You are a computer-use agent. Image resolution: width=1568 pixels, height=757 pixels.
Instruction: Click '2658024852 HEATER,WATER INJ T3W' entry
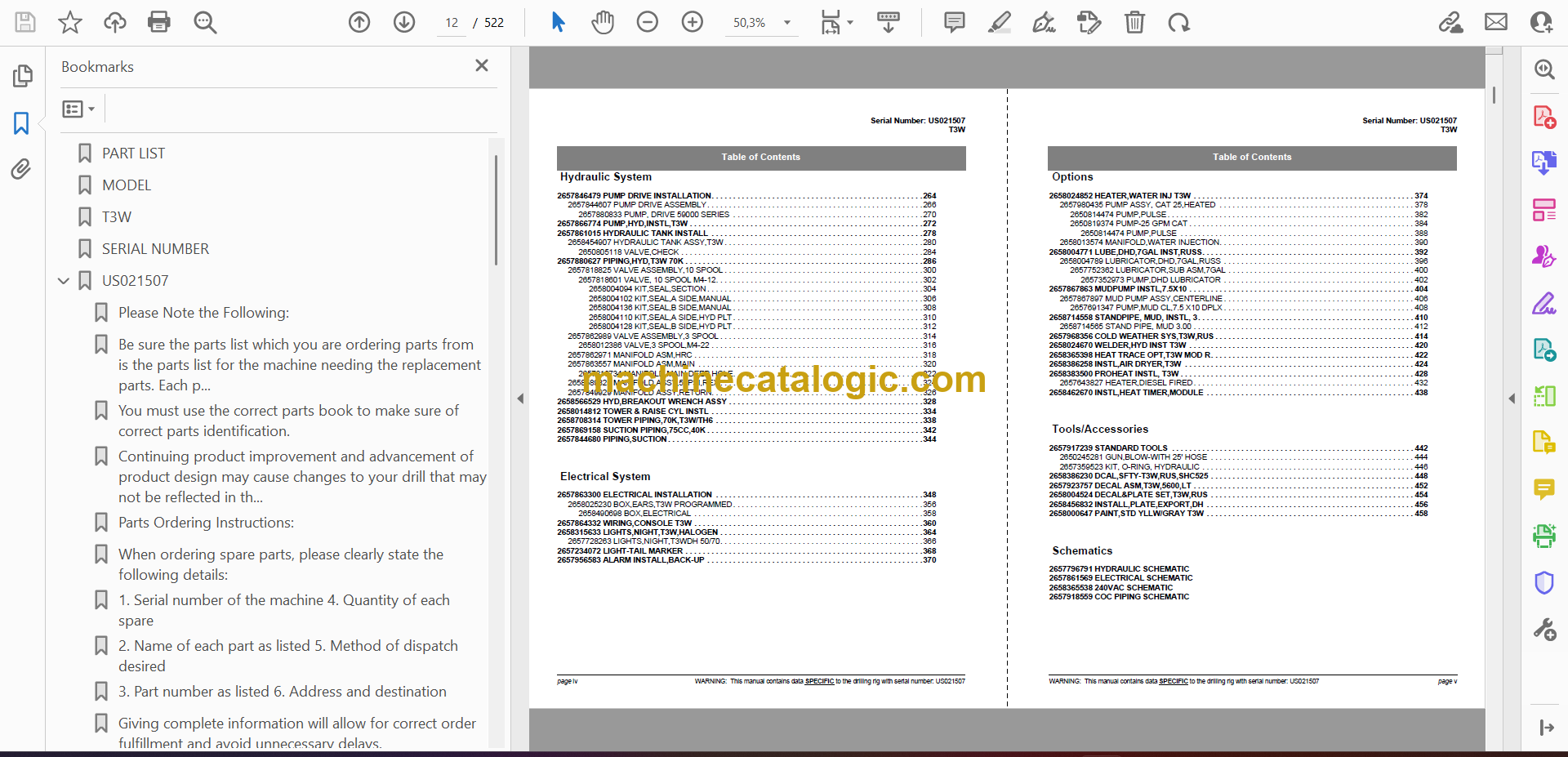coord(1120,196)
